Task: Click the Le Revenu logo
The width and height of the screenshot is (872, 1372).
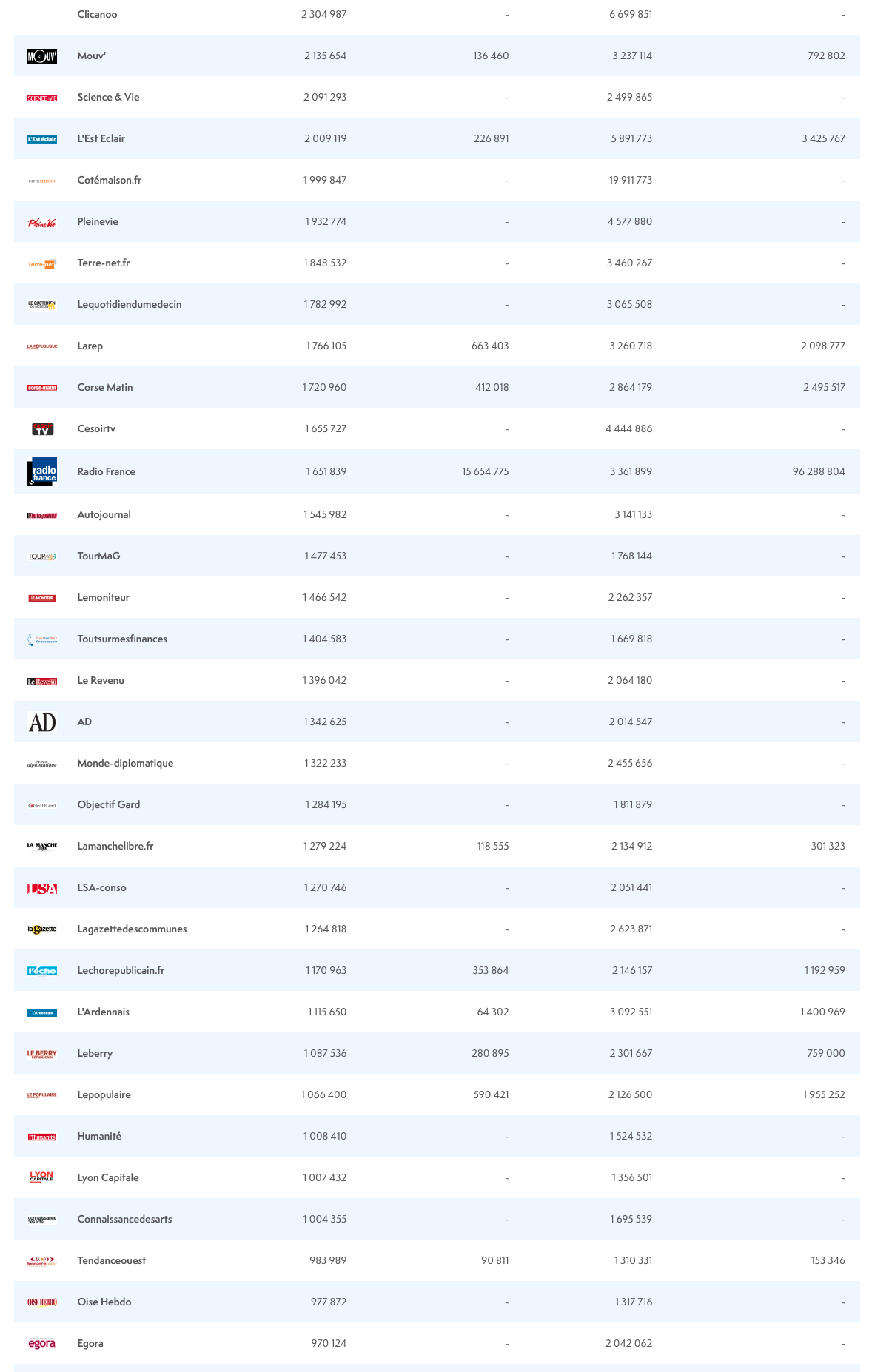Action: [42, 681]
